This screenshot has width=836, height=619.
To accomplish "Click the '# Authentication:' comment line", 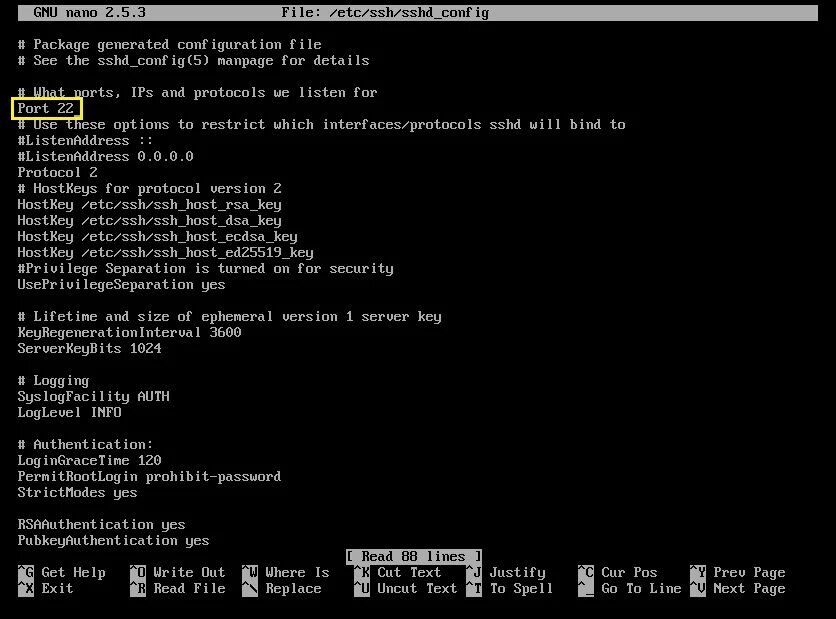I will (85, 445).
